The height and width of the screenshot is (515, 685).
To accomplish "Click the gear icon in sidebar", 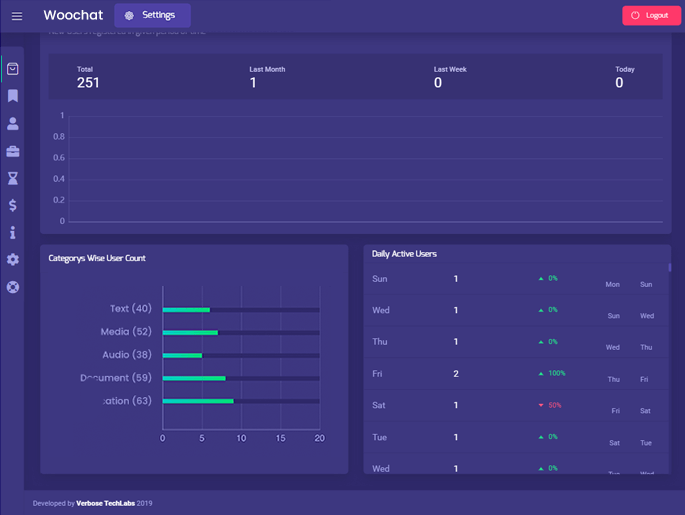I will 13,259.
